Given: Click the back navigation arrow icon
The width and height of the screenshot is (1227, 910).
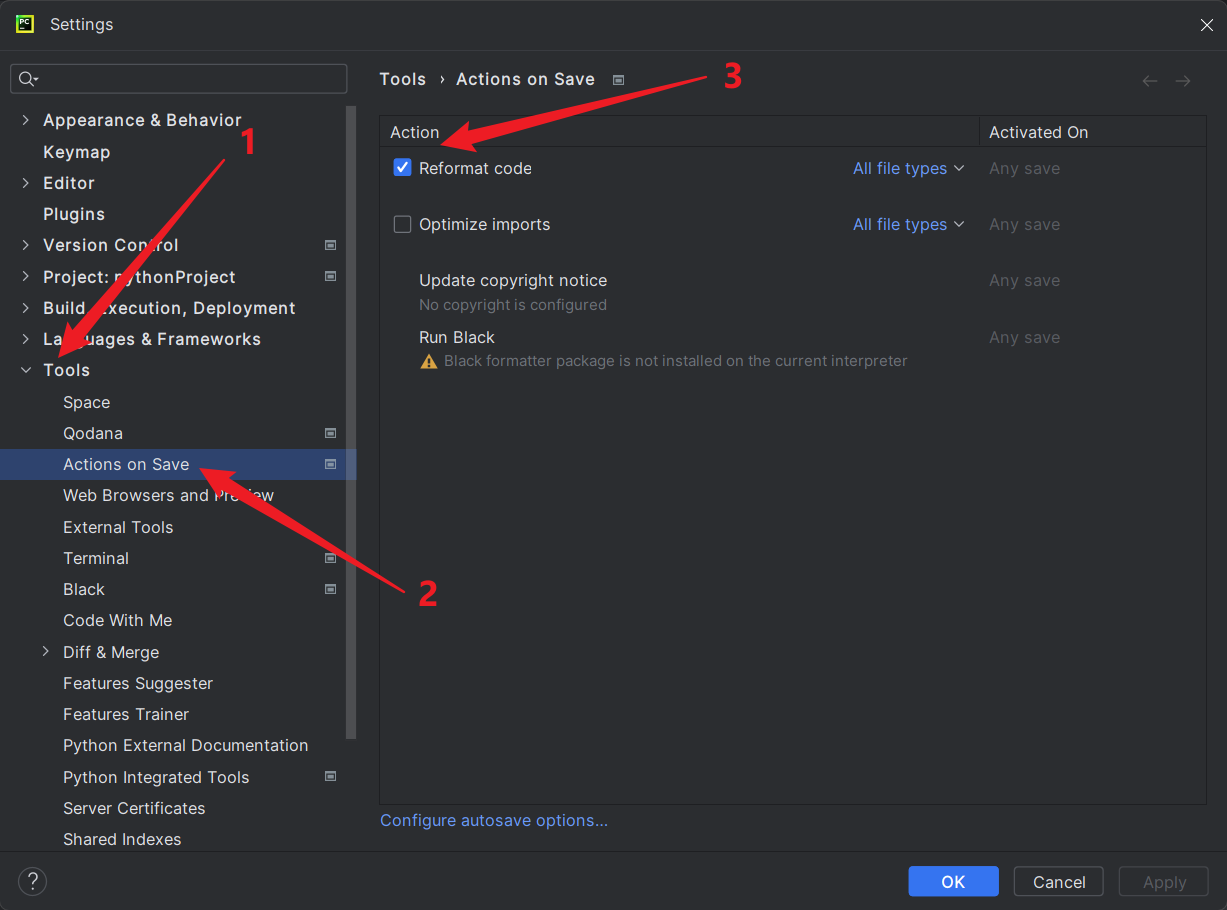Looking at the screenshot, I should coord(1150,81).
